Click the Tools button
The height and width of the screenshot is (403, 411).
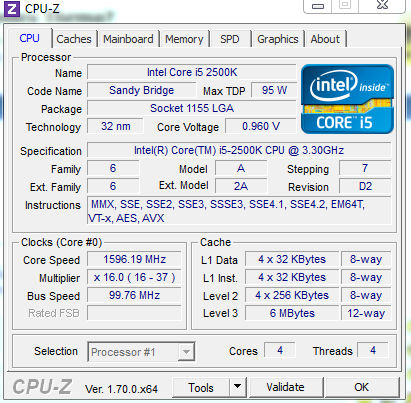point(201,387)
